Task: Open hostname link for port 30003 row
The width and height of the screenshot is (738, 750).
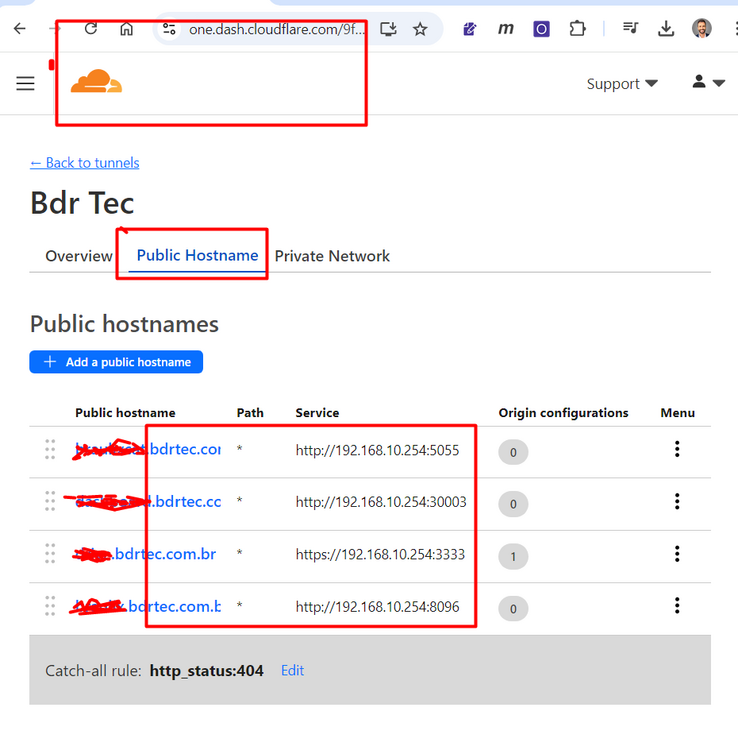Action: coord(148,501)
